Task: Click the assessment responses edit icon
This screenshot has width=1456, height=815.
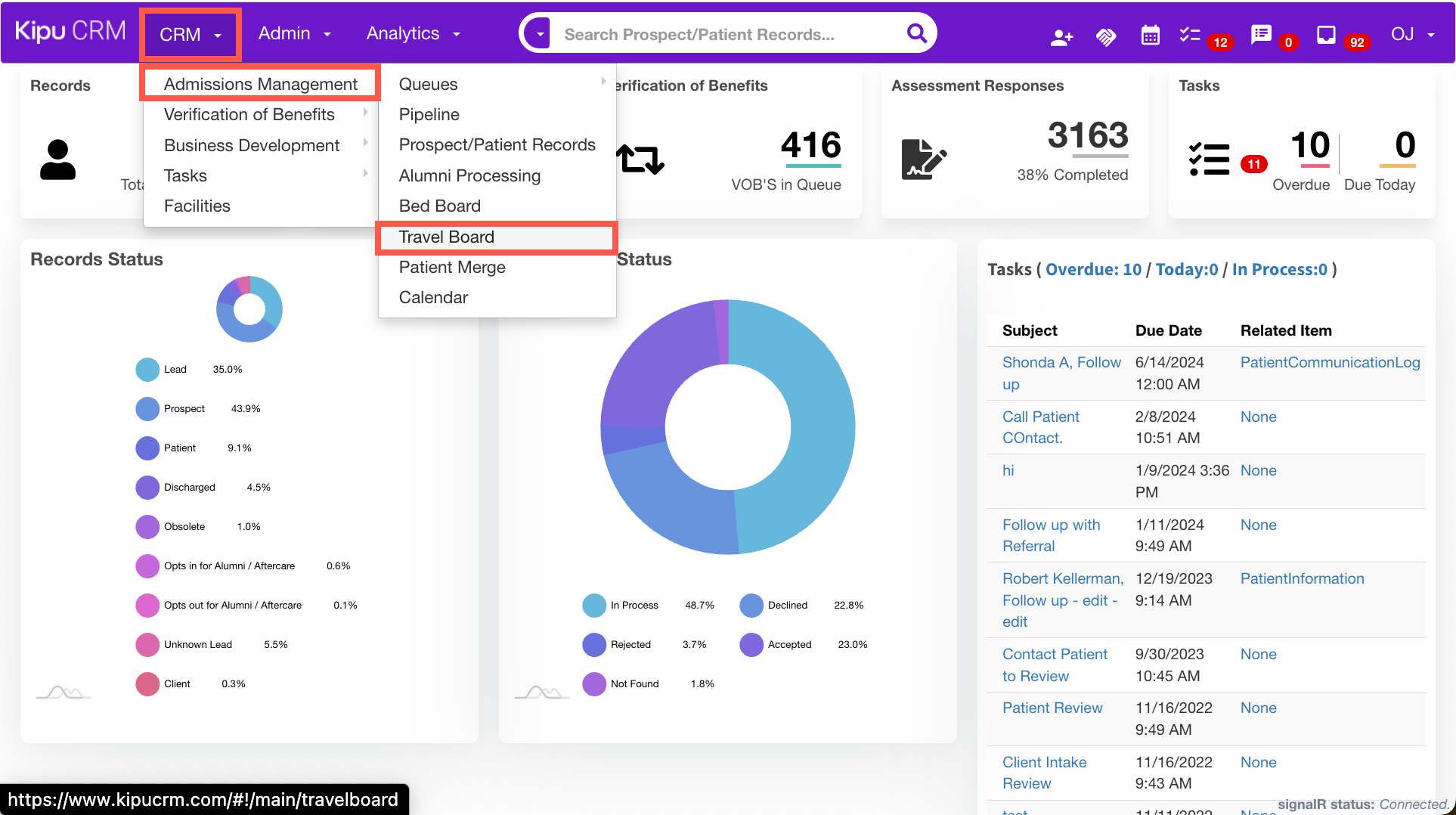Action: (x=923, y=159)
